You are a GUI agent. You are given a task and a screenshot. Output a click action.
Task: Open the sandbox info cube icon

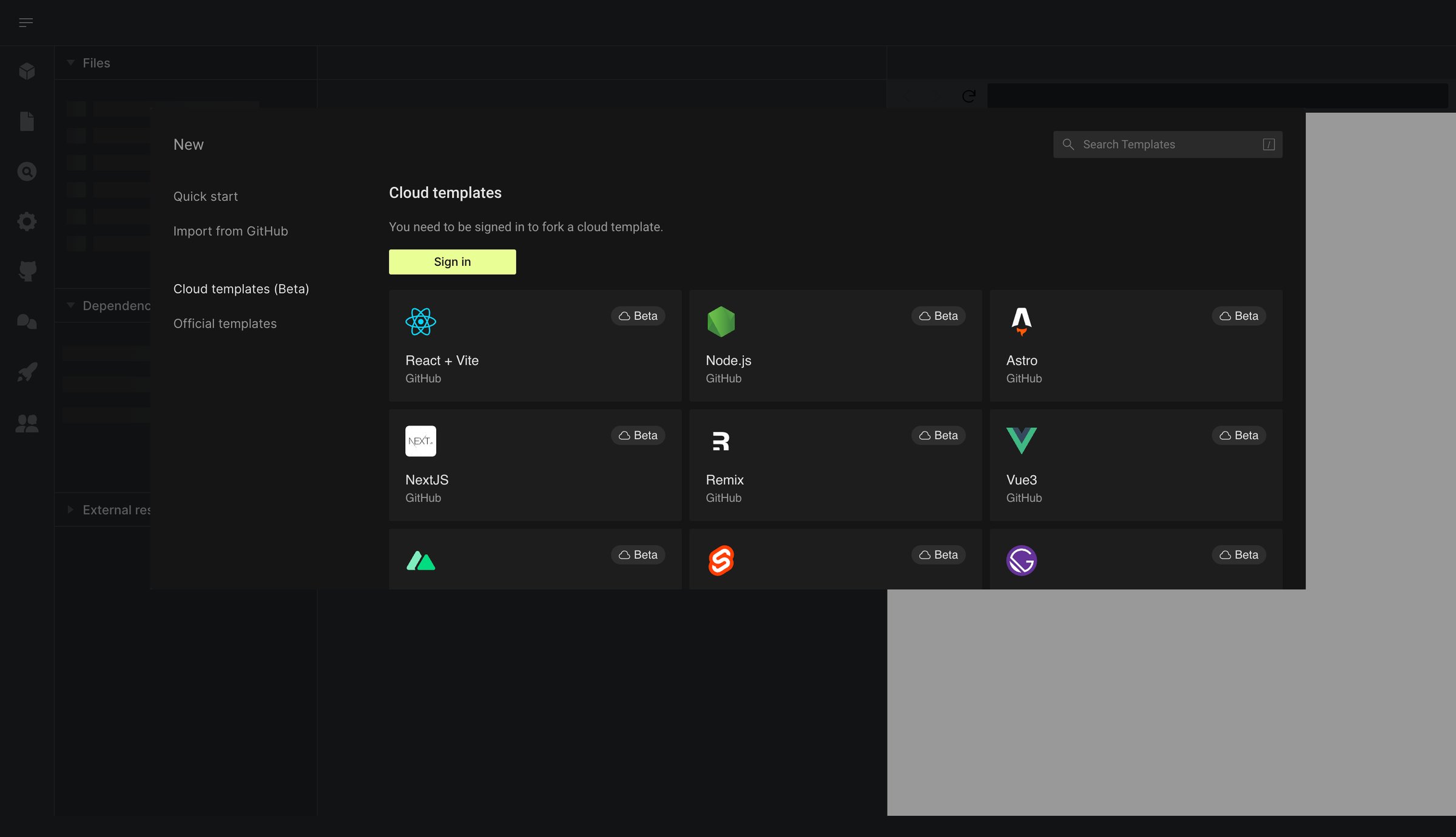27,72
